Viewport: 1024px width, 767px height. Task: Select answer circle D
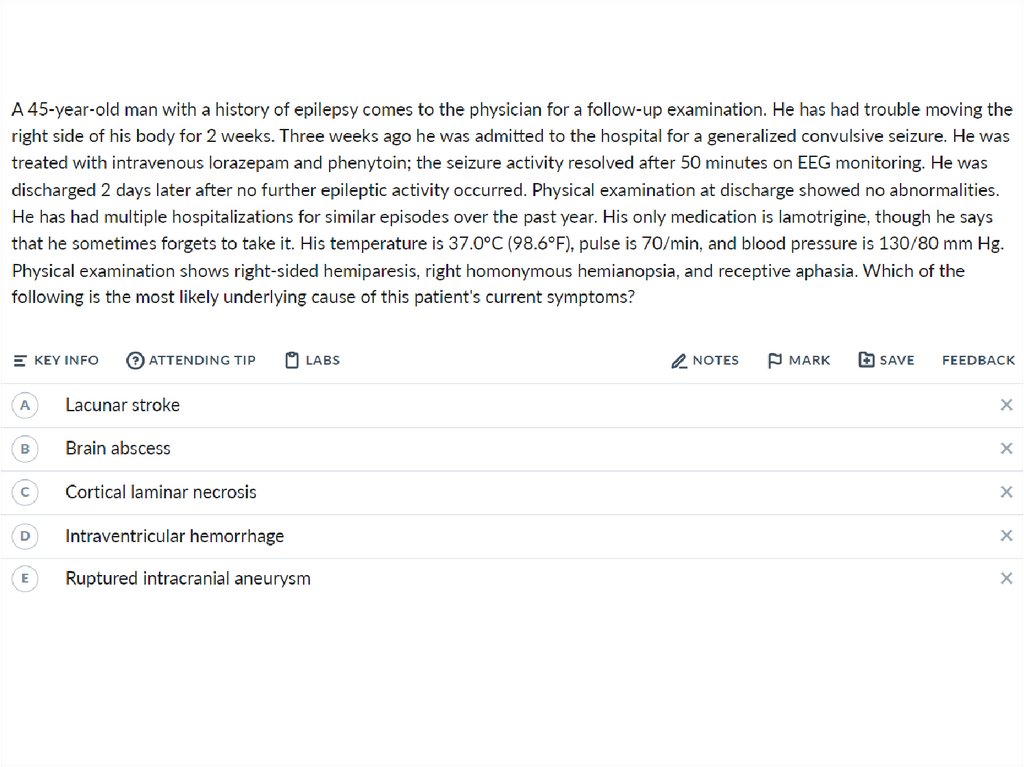[25, 536]
